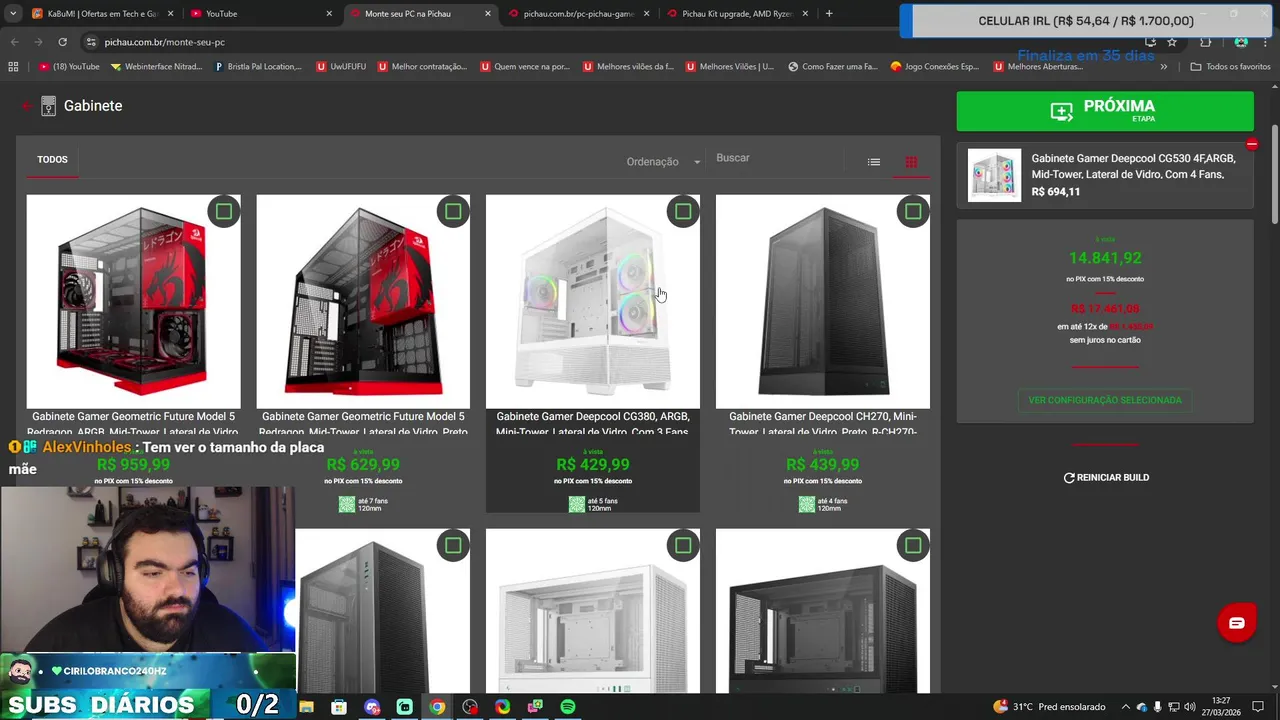Tick the Deepcool CG380 case checkbox
Image resolution: width=1280 pixels, height=720 pixels.
point(683,211)
